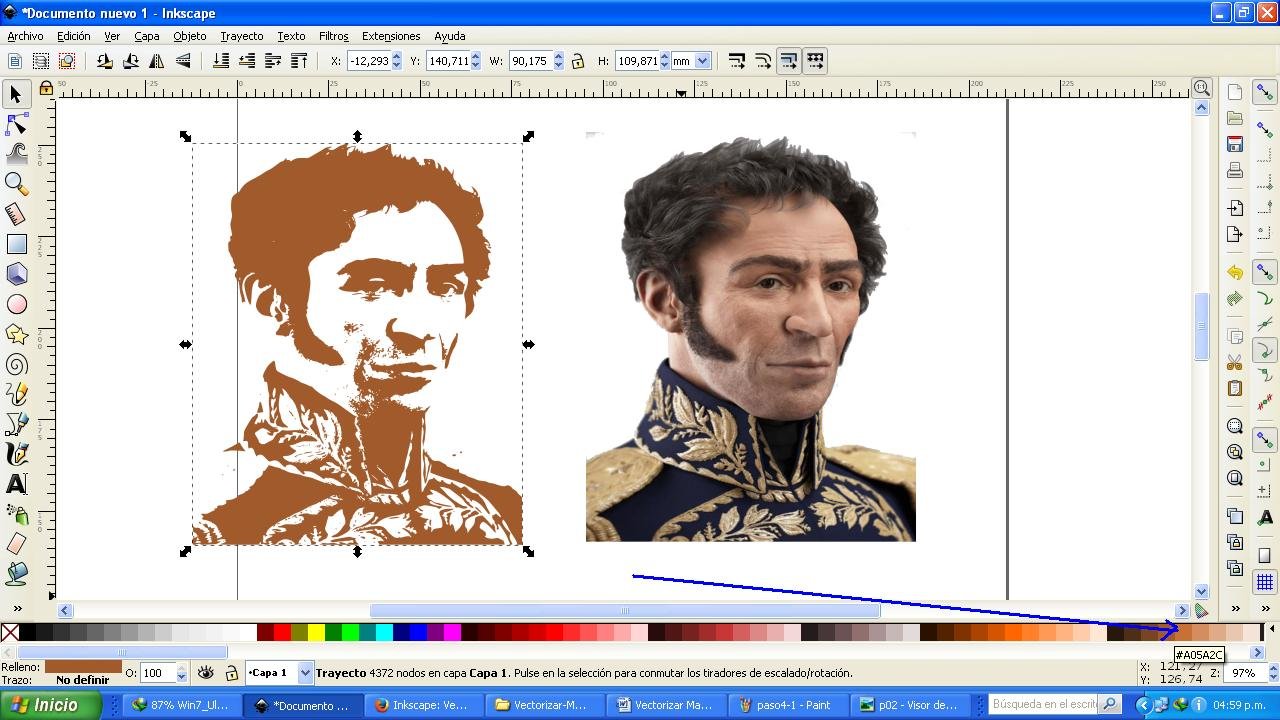Select the Paint bucket fill tool
Viewport: 1280px width, 720px height.
[16, 574]
